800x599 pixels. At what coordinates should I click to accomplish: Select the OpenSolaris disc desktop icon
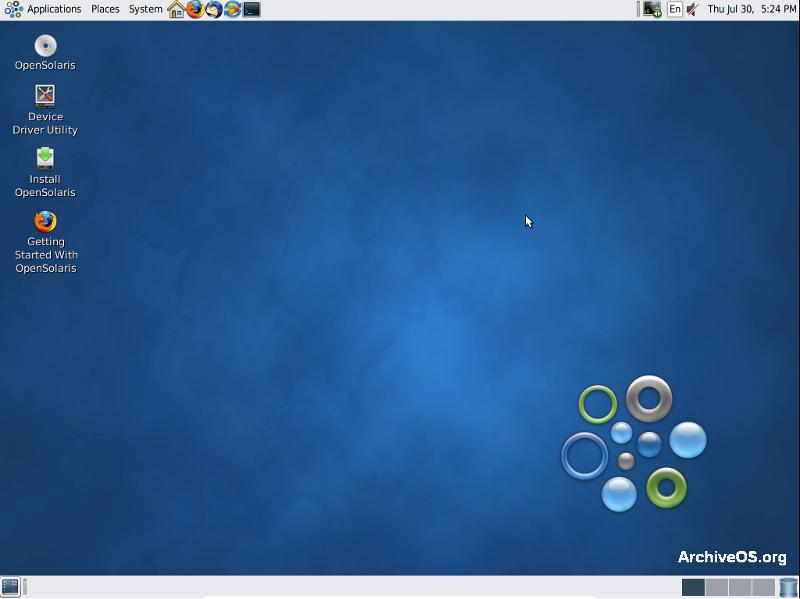click(45, 53)
